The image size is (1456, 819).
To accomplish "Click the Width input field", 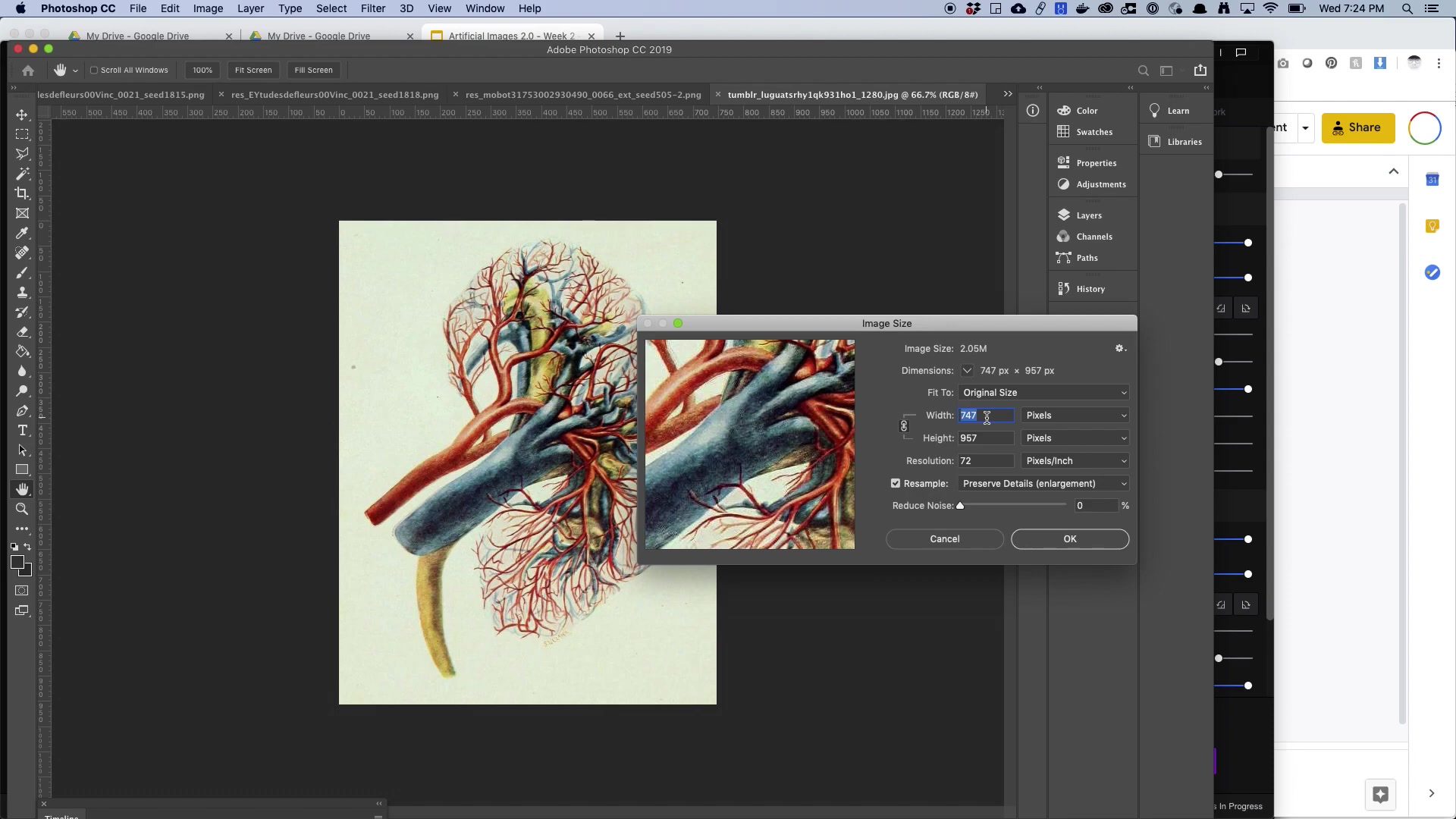I will pos(986,415).
